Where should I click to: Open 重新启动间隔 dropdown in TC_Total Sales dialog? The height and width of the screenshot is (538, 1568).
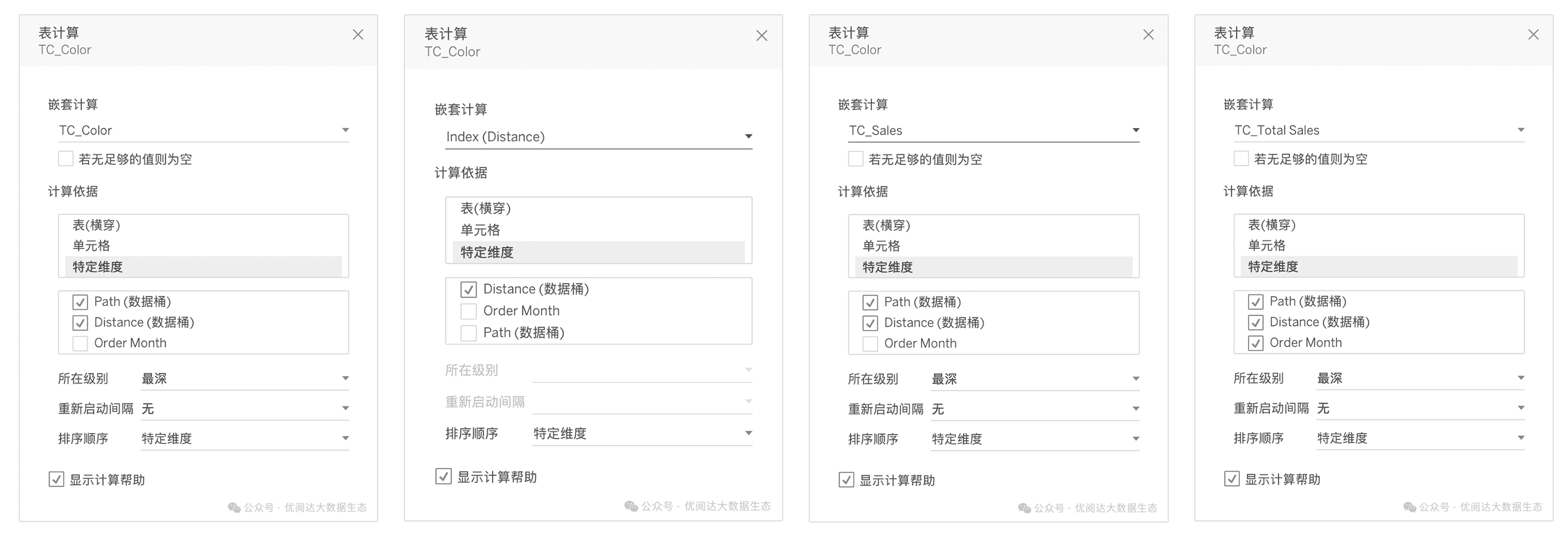coord(1420,409)
